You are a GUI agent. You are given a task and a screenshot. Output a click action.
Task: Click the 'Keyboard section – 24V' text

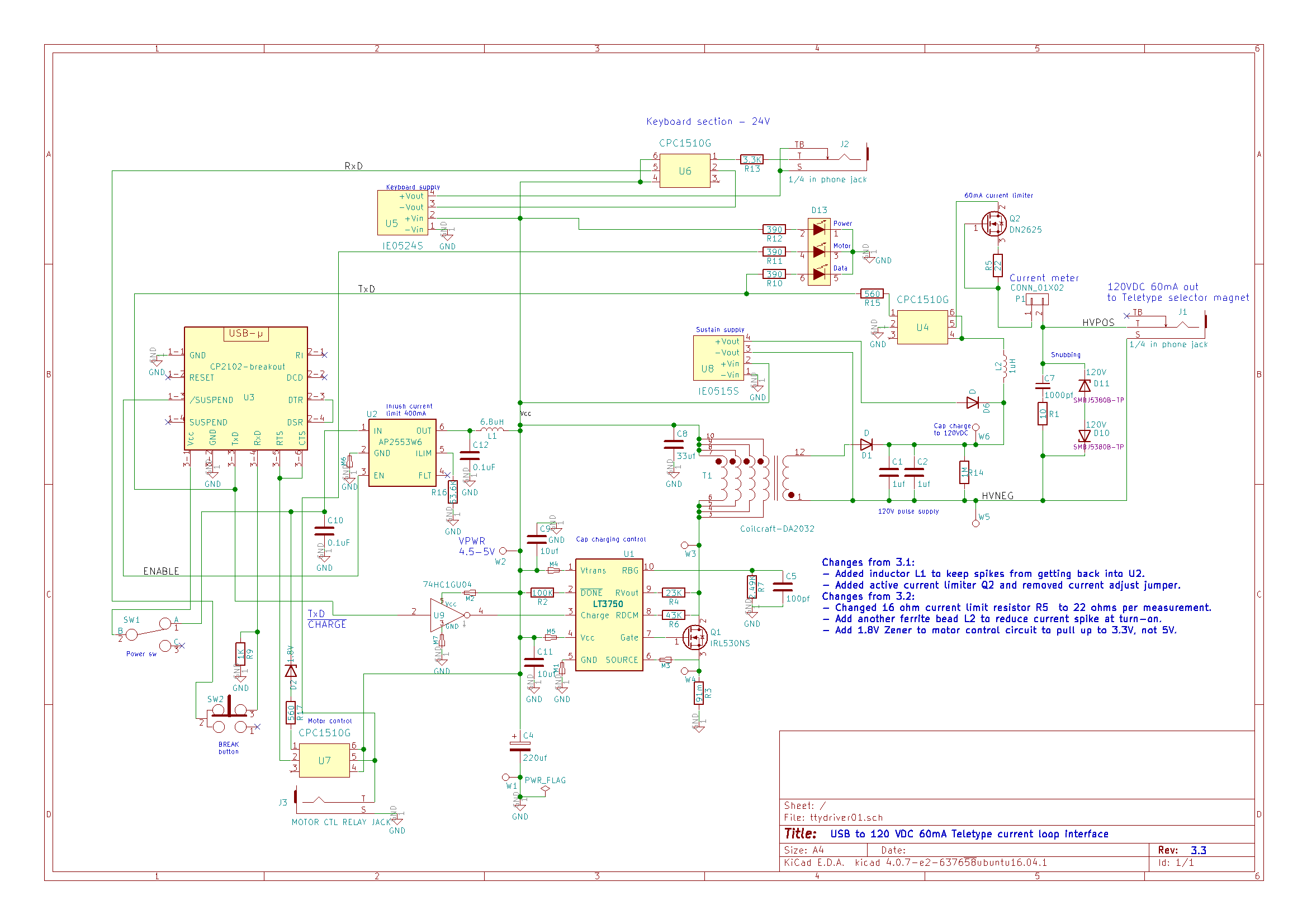coord(708,121)
